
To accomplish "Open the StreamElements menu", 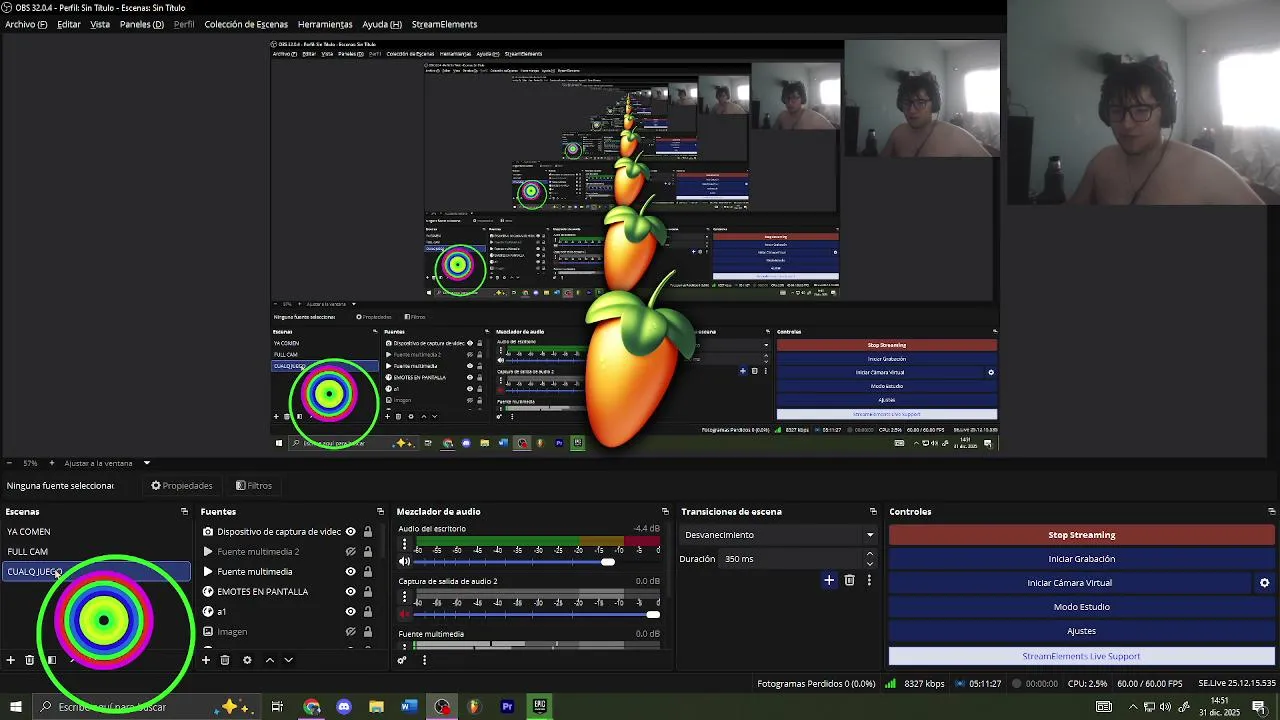I will 444,24.
